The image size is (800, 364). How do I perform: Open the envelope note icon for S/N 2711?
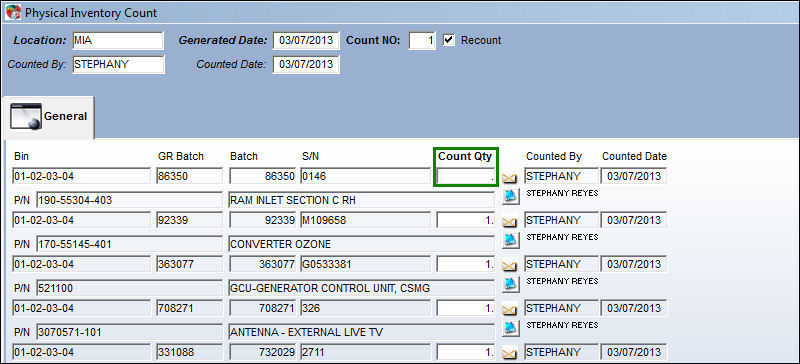pyautogui.click(x=510, y=353)
